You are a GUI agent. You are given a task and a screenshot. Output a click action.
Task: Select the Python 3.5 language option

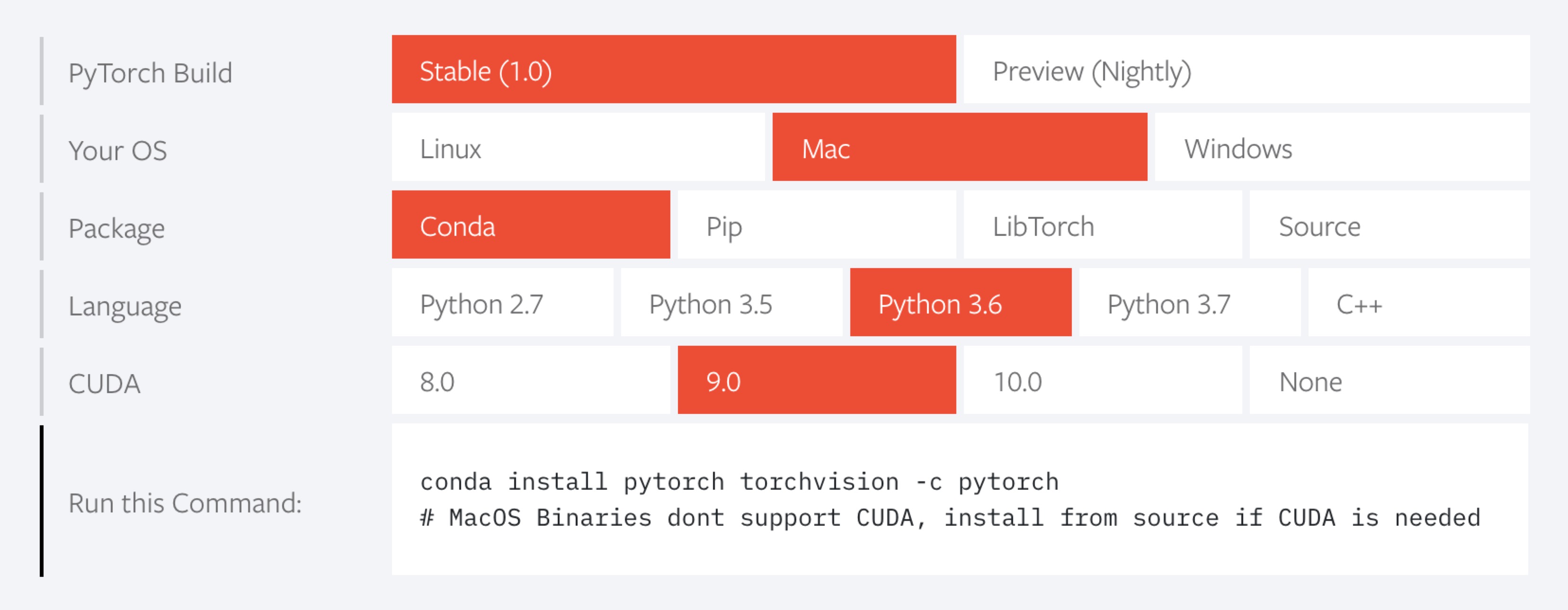731,303
